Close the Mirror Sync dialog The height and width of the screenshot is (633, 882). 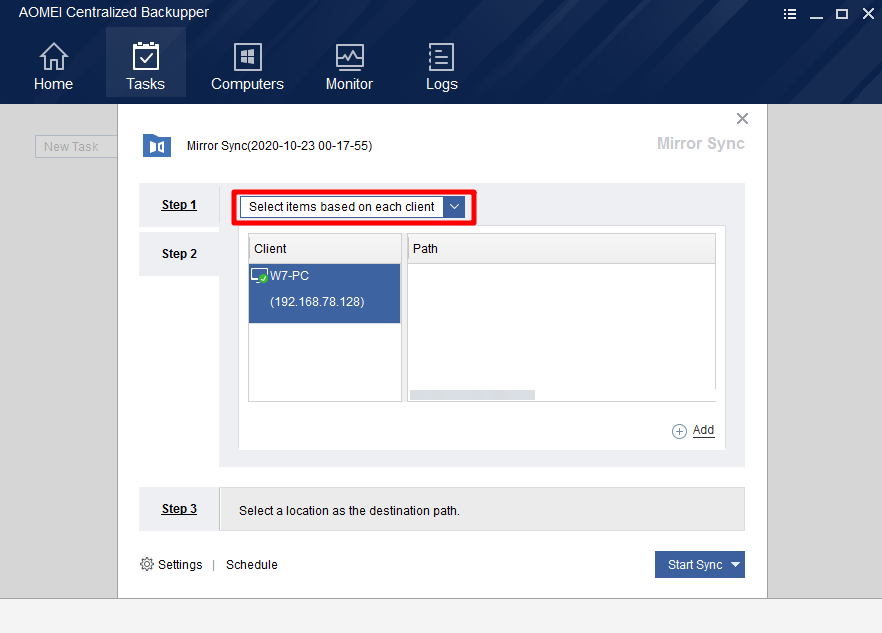742,118
